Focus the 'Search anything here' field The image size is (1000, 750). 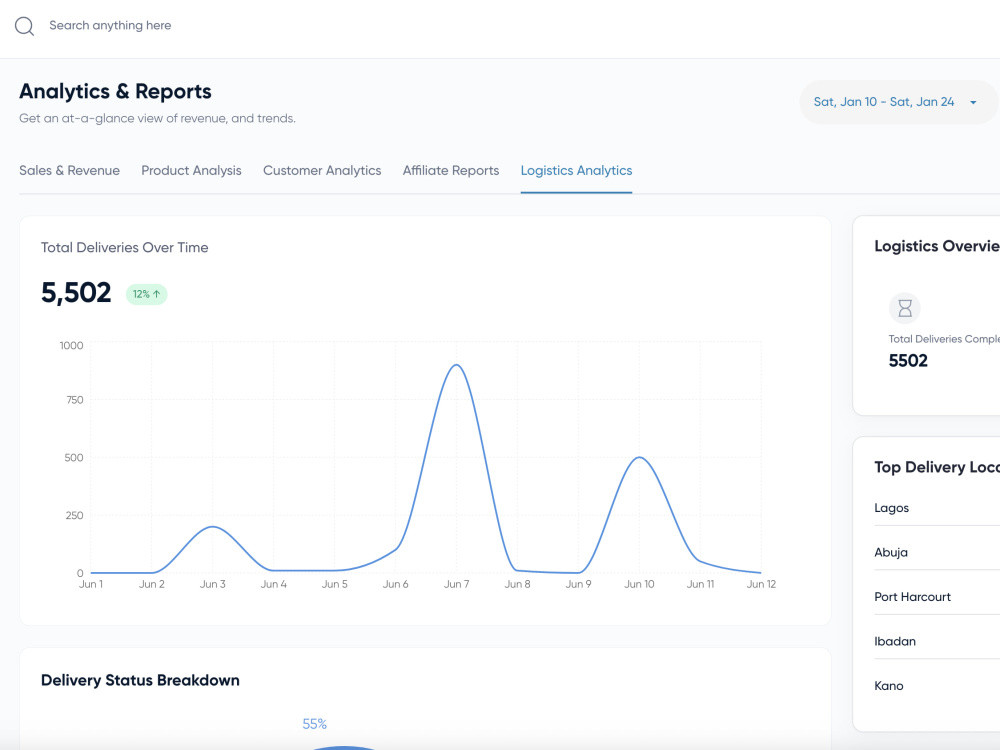(110, 26)
